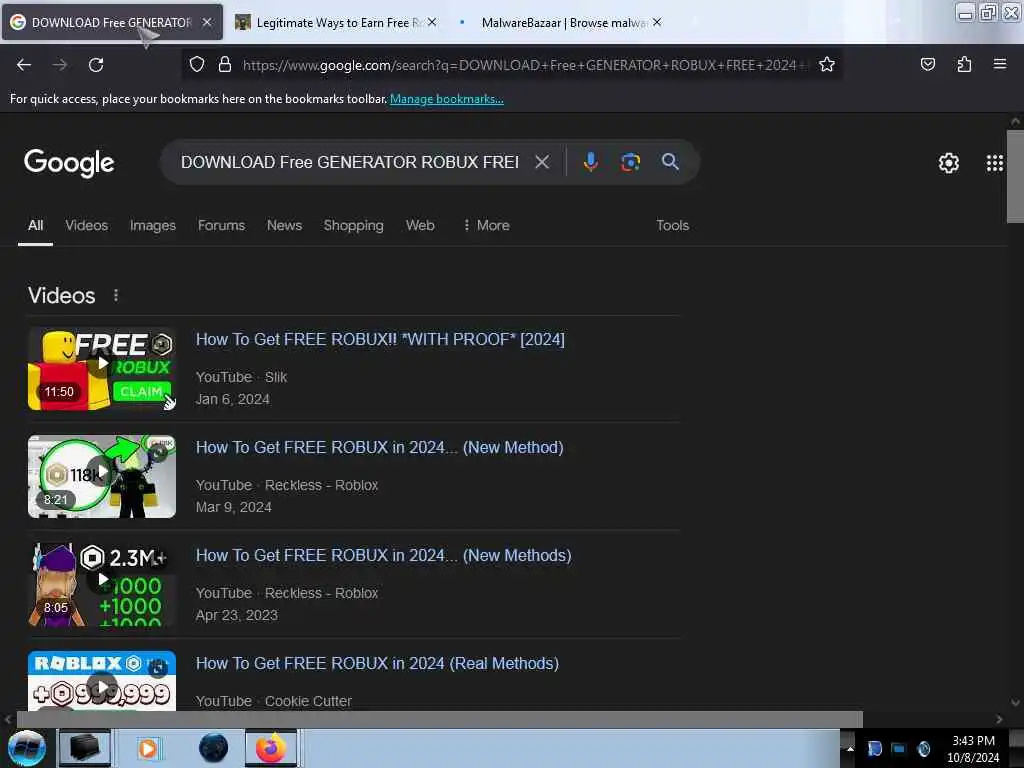Filter results by Images
This screenshot has width=1024, height=768.
point(153,225)
